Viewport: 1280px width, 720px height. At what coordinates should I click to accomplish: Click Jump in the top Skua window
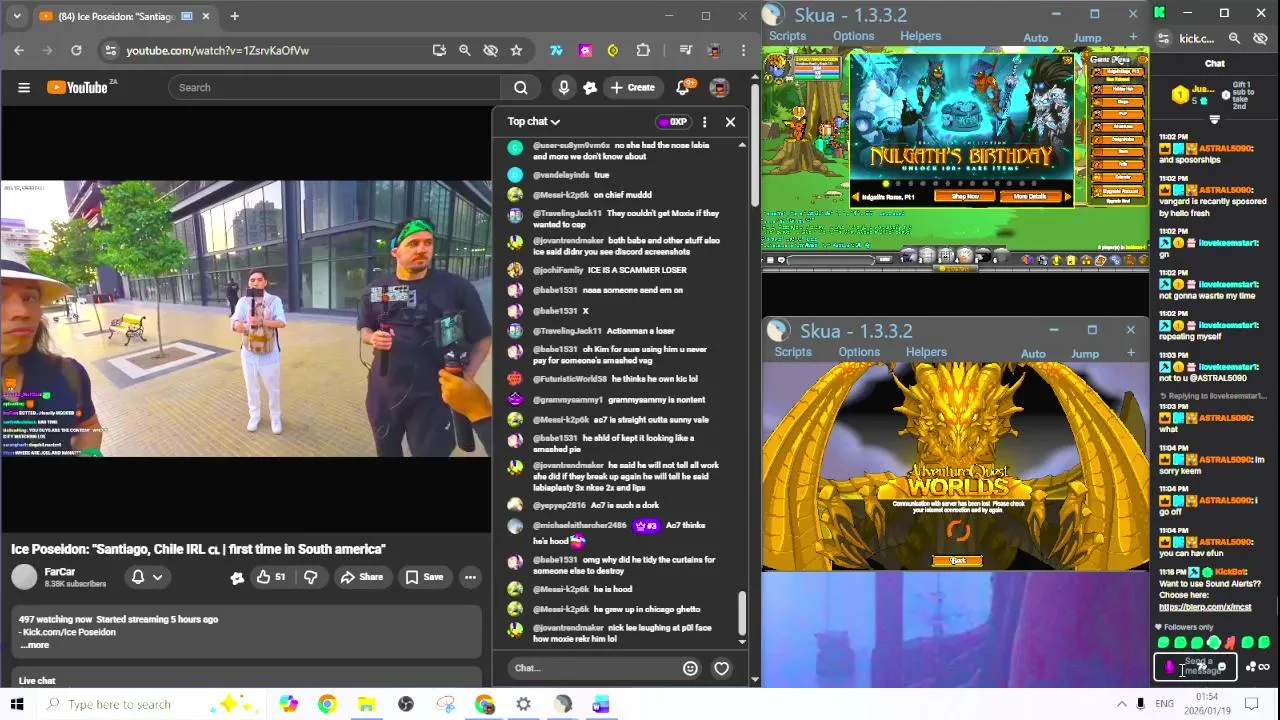[x=1087, y=38]
